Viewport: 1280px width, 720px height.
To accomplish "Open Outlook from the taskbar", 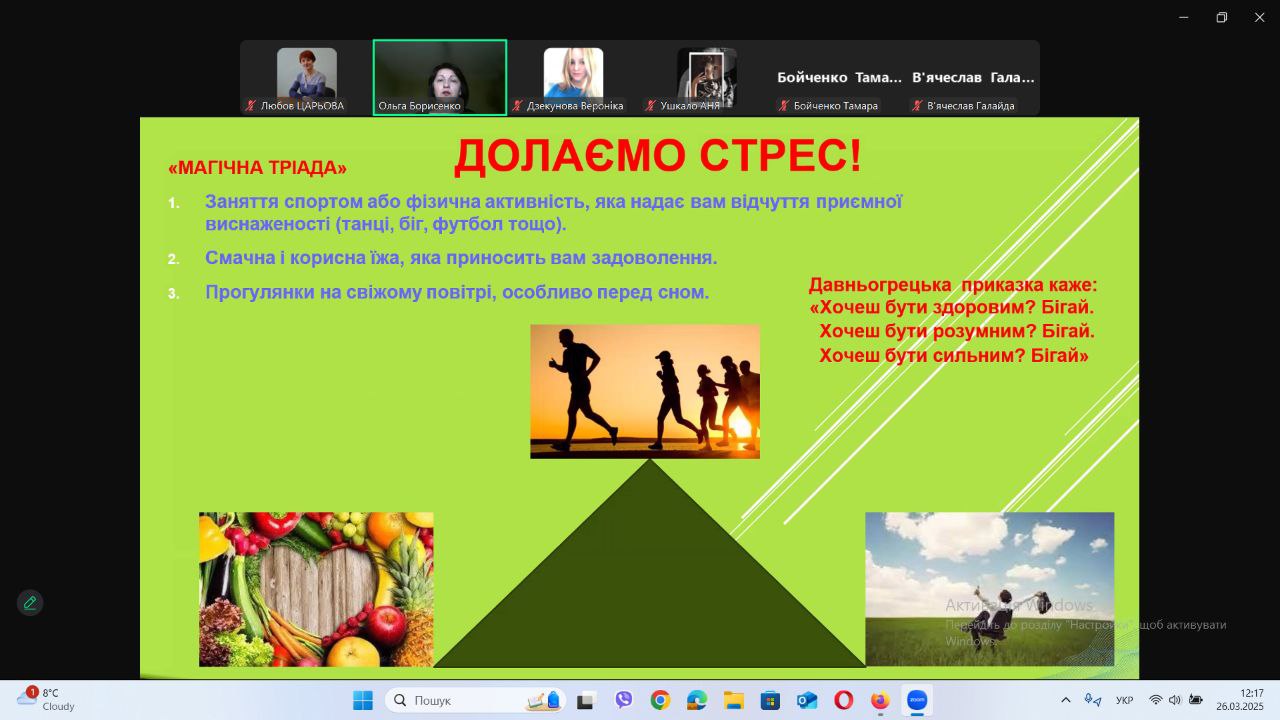I will [x=807, y=700].
